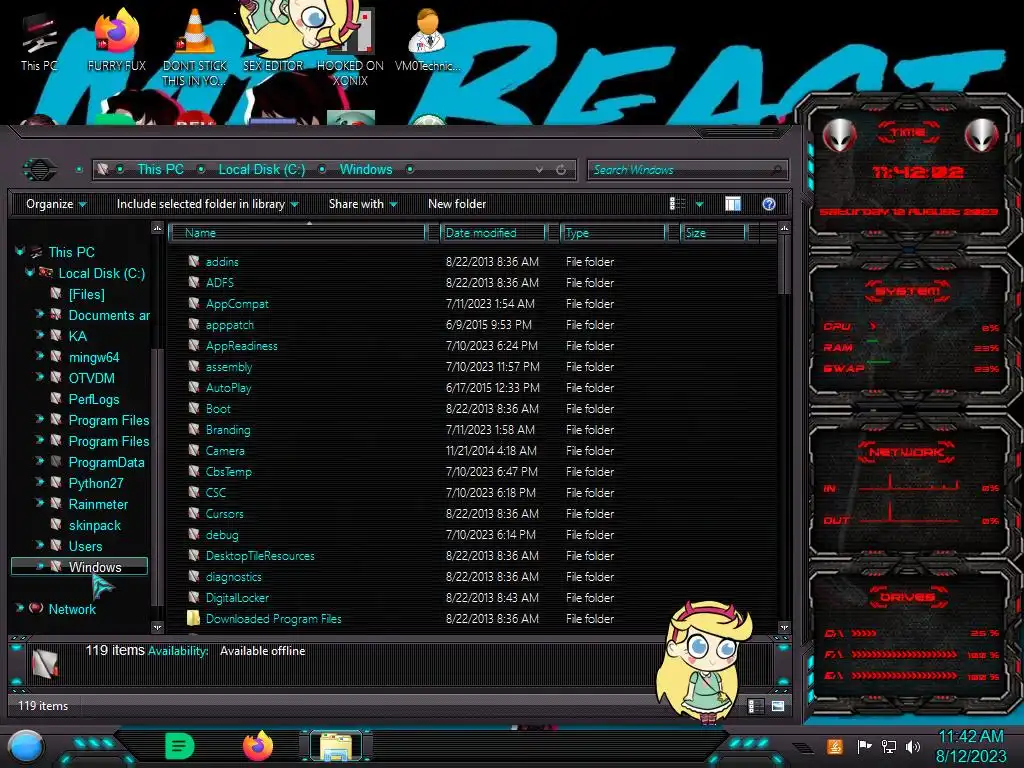Click This PC in the address breadcrumb
1024x768 pixels.
click(x=161, y=169)
